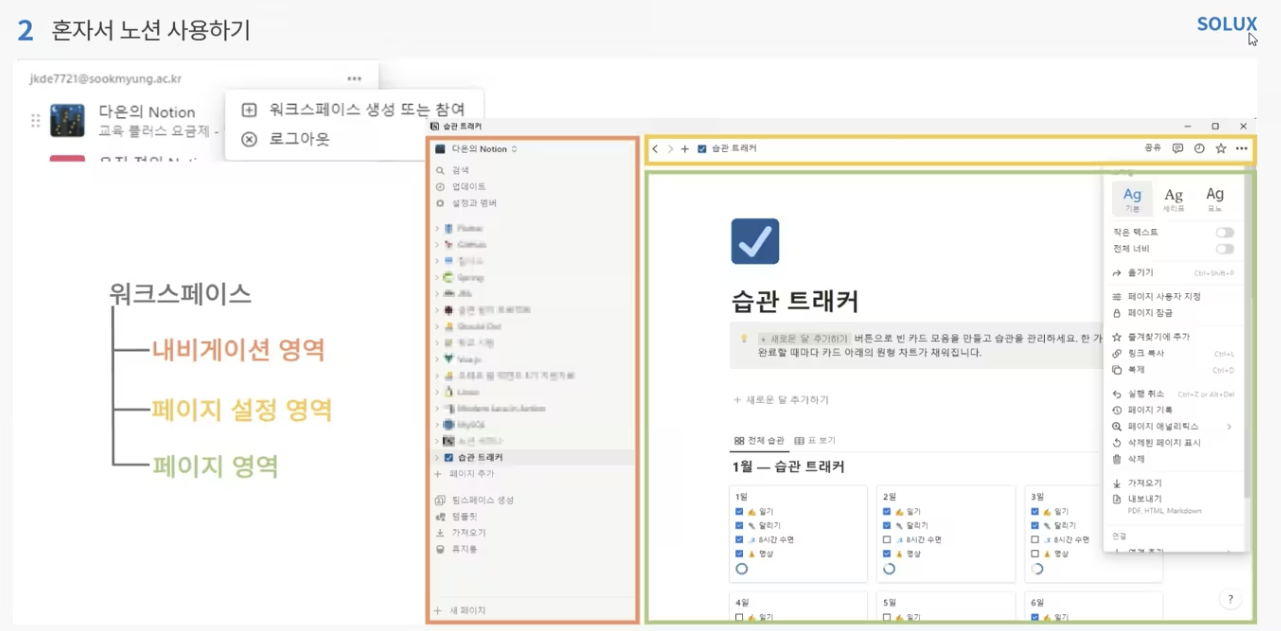
Task: Click the favorite star icon in header
Action: coord(1220,148)
